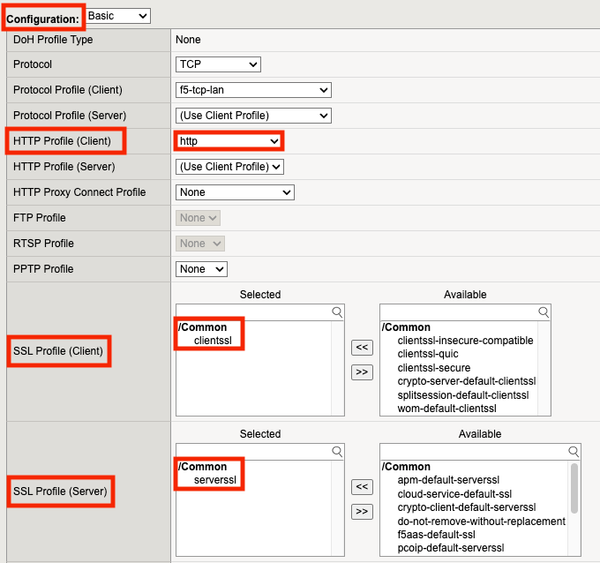The width and height of the screenshot is (600, 563).
Task: Click search icon in SSL Server Available list
Action: tap(544, 451)
